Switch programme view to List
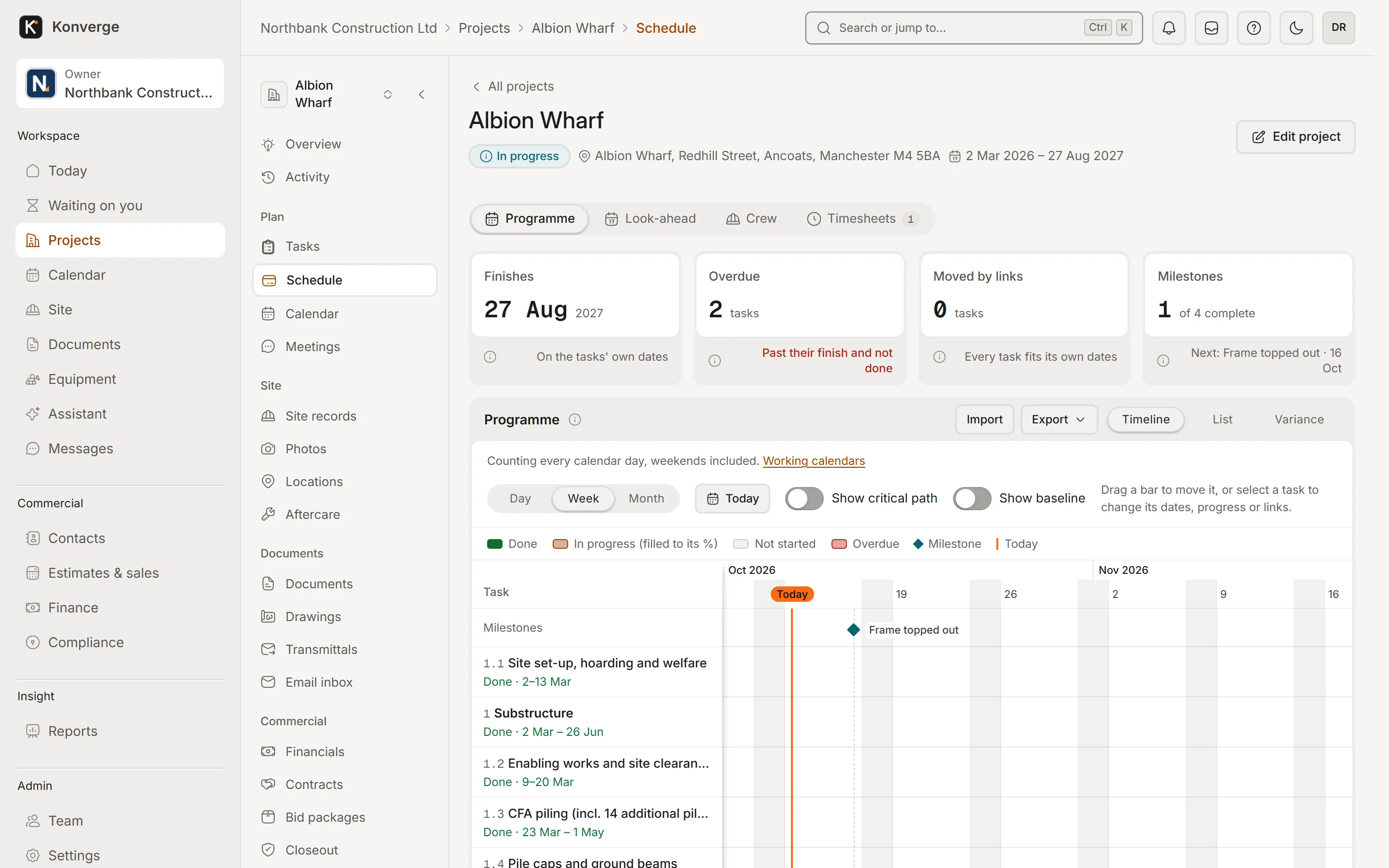This screenshot has width=1389, height=868. [1222, 420]
